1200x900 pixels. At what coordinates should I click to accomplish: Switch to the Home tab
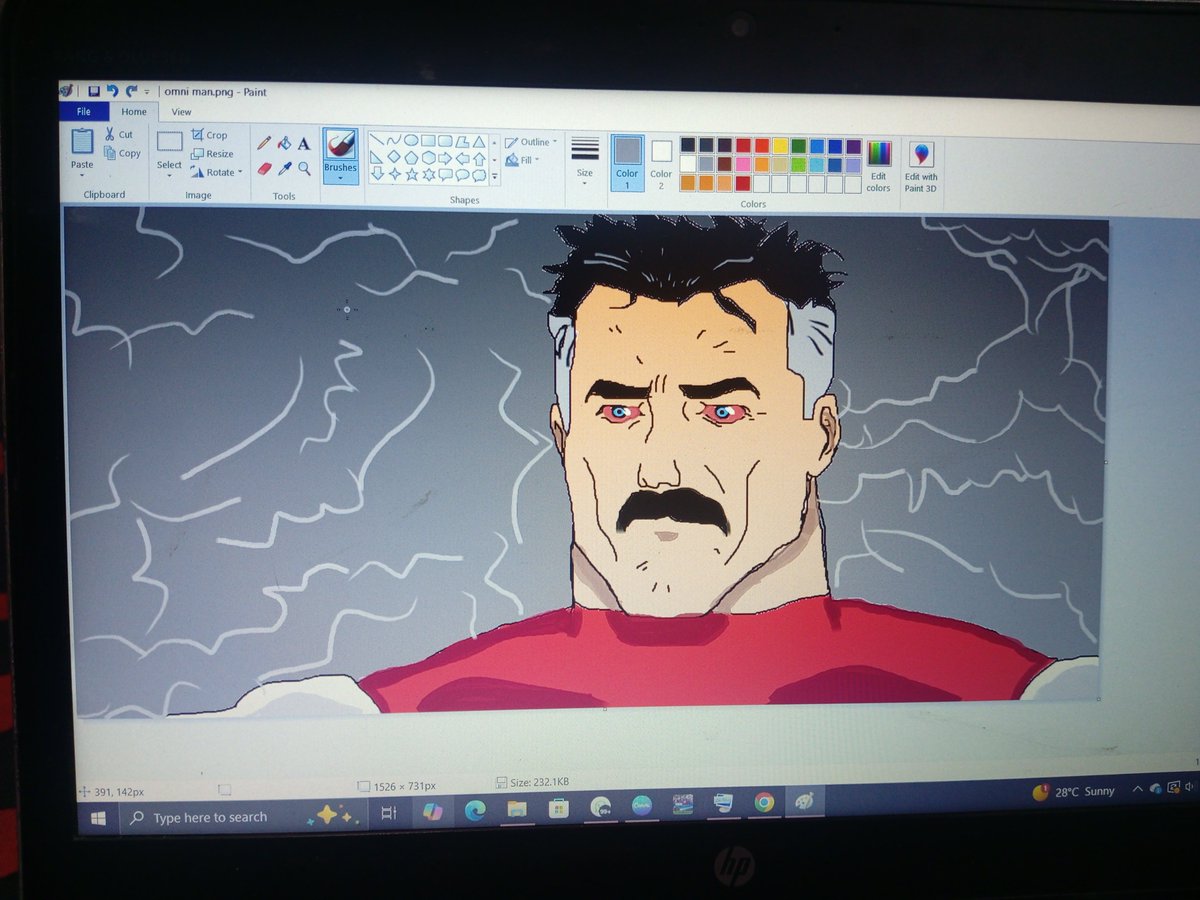tap(134, 112)
